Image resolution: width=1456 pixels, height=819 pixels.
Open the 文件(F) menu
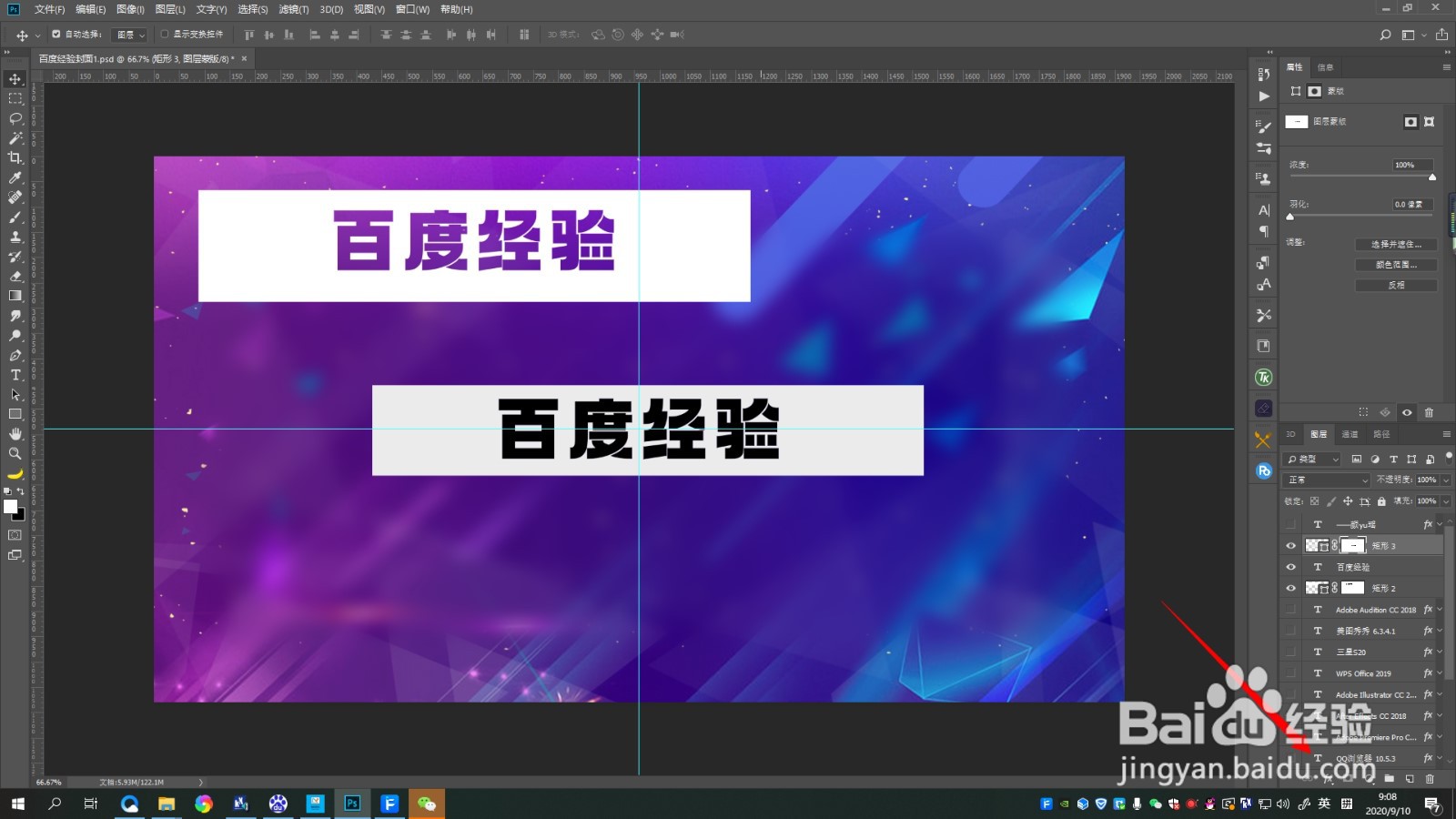coord(50,9)
